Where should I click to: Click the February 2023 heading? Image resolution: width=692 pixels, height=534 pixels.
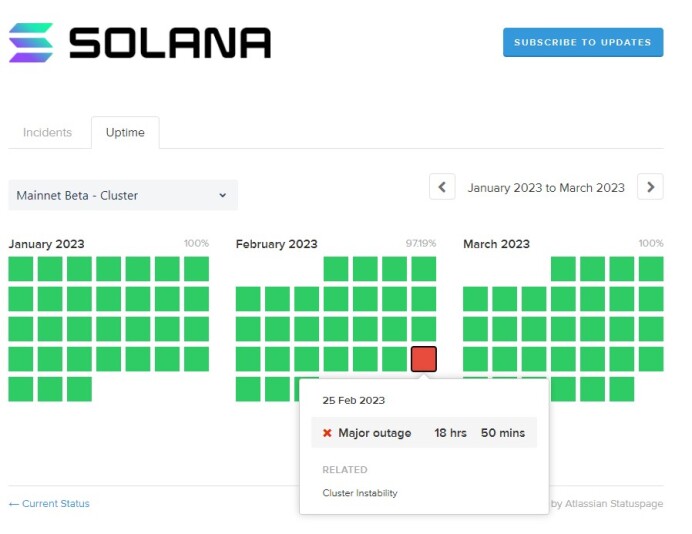276,244
